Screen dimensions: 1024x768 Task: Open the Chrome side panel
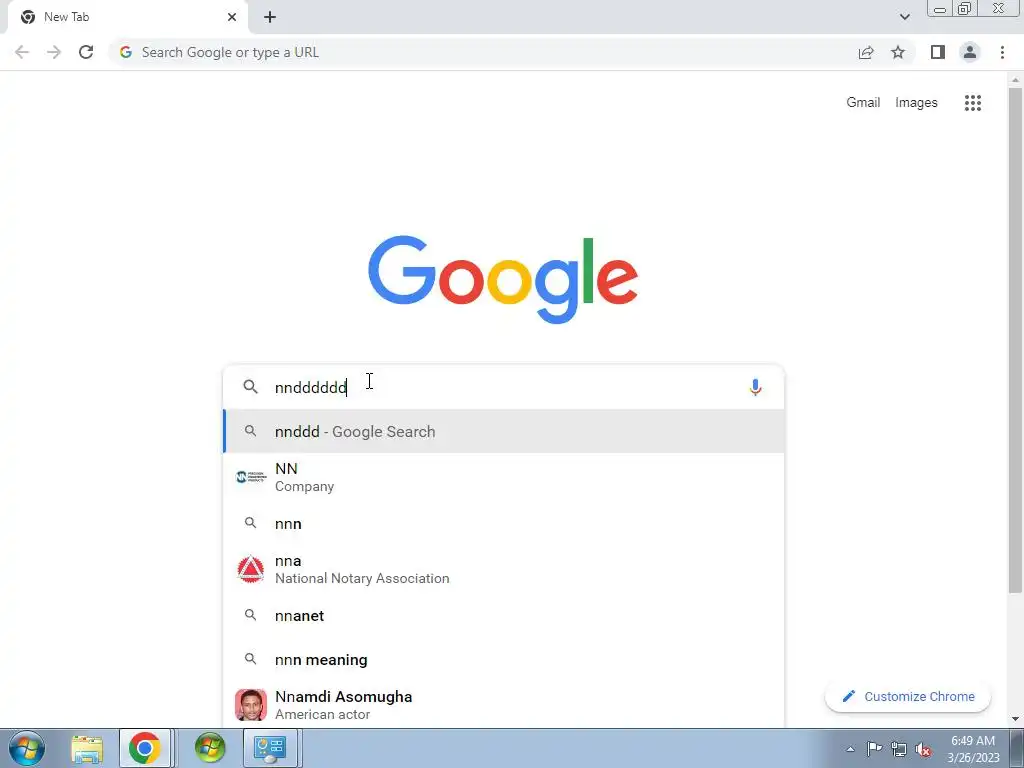coord(938,52)
